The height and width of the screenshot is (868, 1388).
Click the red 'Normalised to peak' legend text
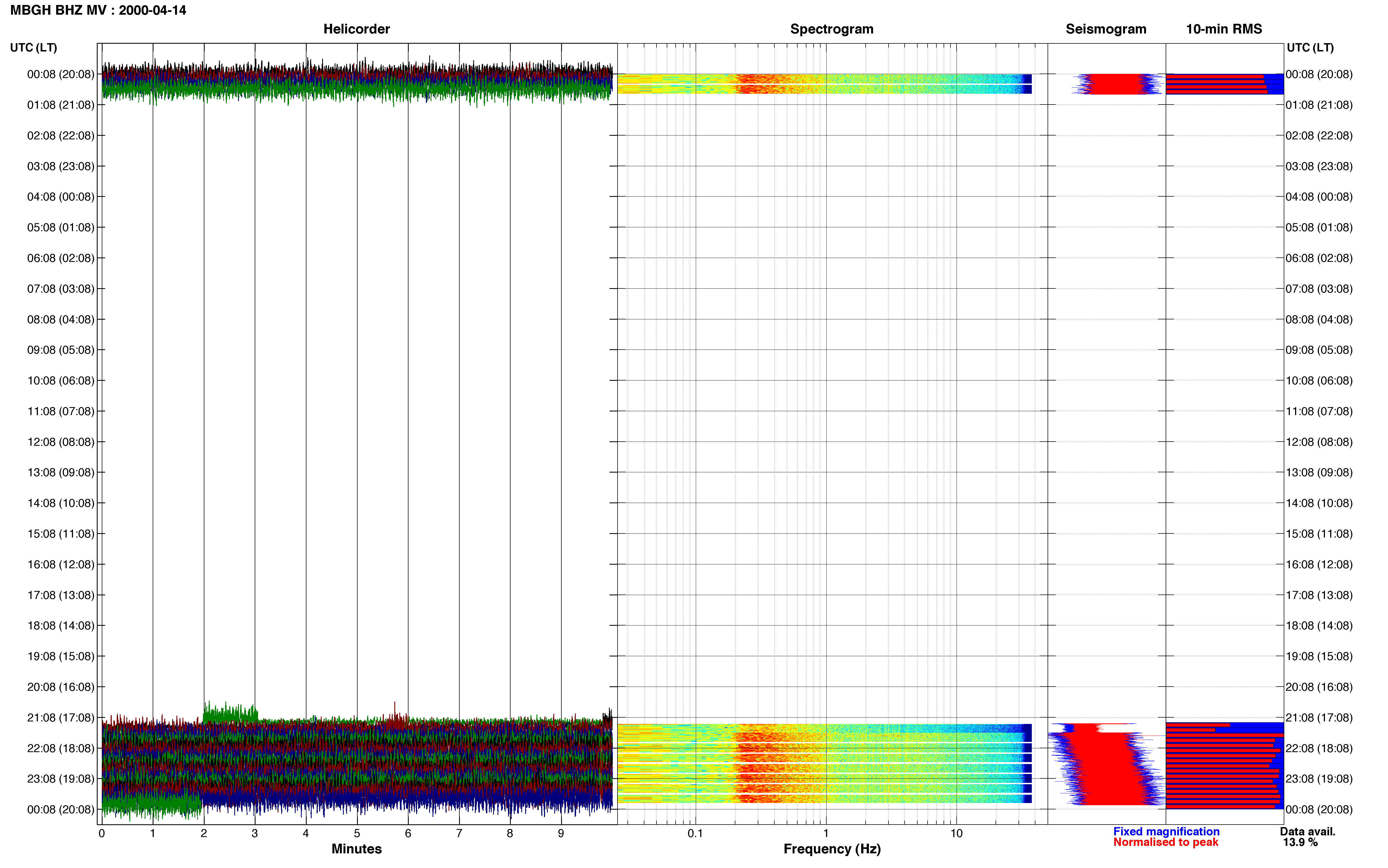tap(1165, 843)
